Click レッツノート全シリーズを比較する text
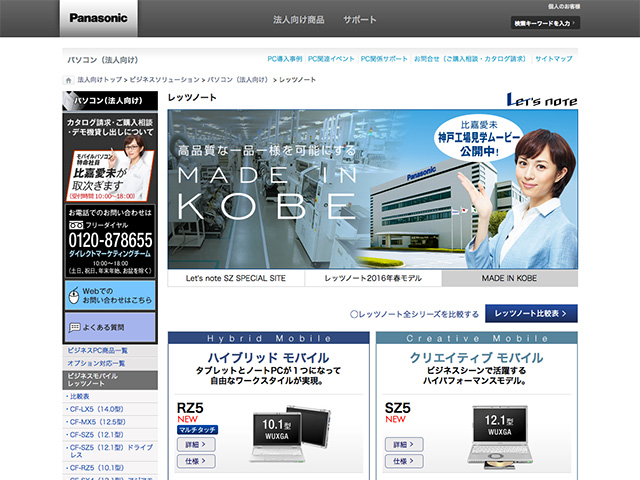Screen dimensions: 640x480 [415, 314]
